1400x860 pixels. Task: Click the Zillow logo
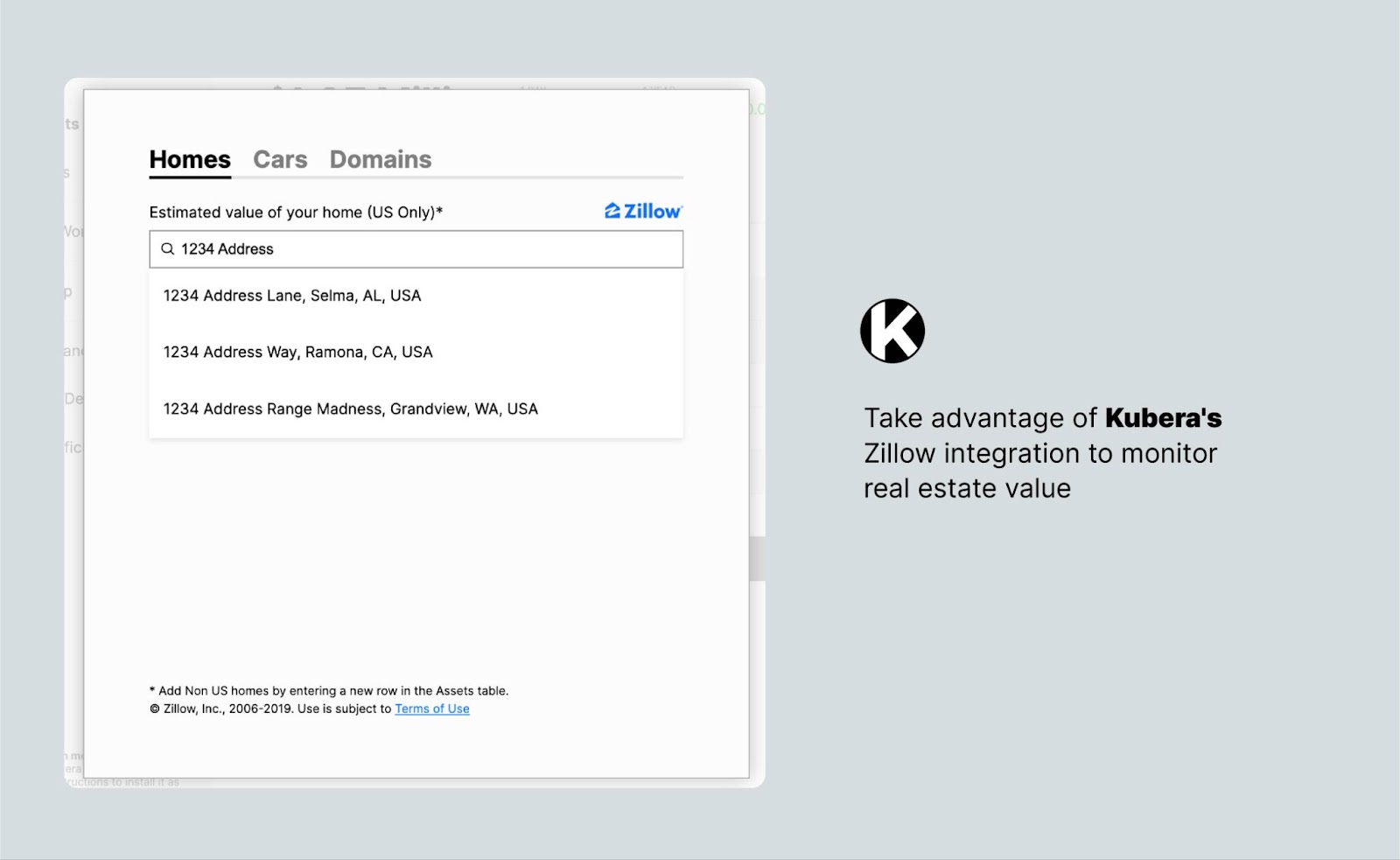644,211
